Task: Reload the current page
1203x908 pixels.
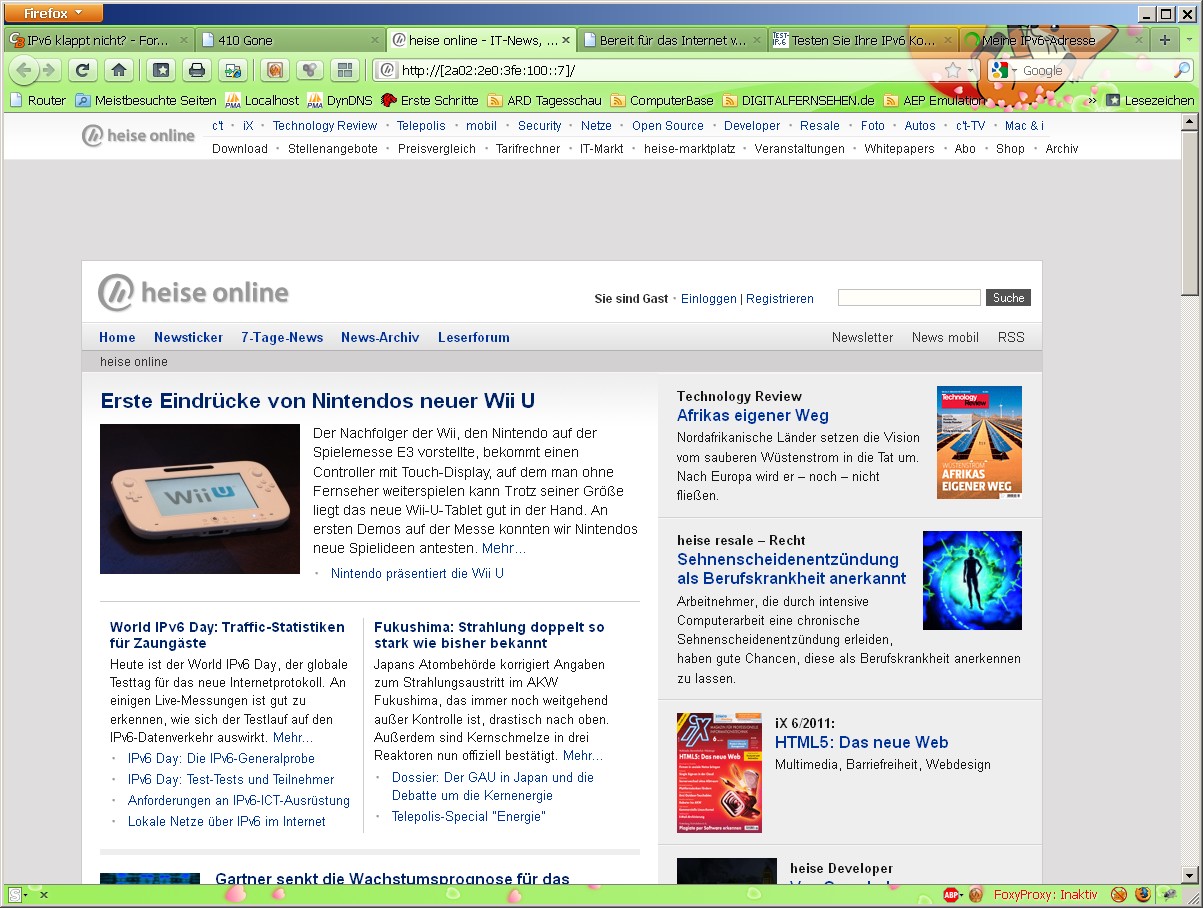Action: pos(83,70)
